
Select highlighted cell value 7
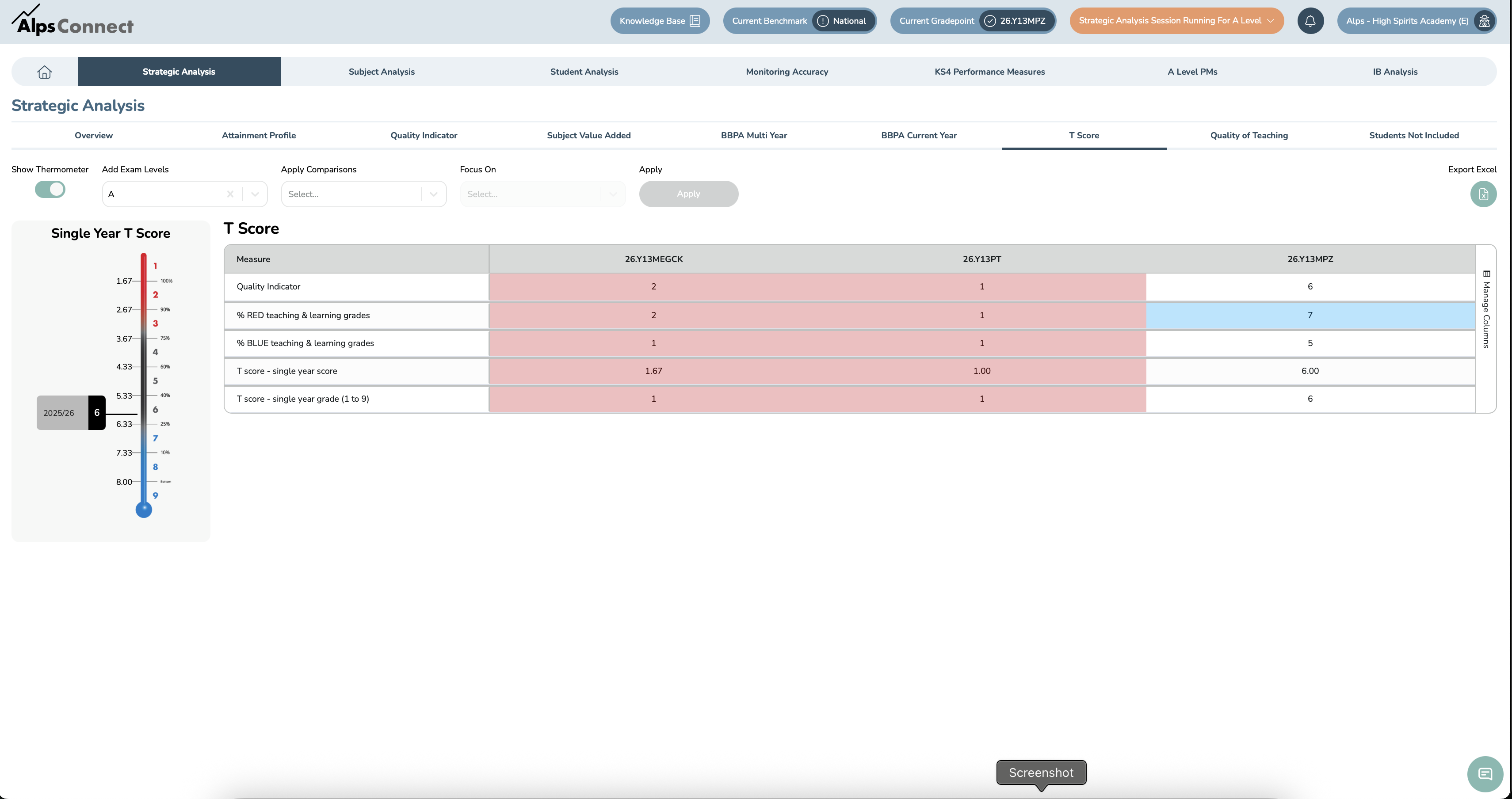point(1310,316)
